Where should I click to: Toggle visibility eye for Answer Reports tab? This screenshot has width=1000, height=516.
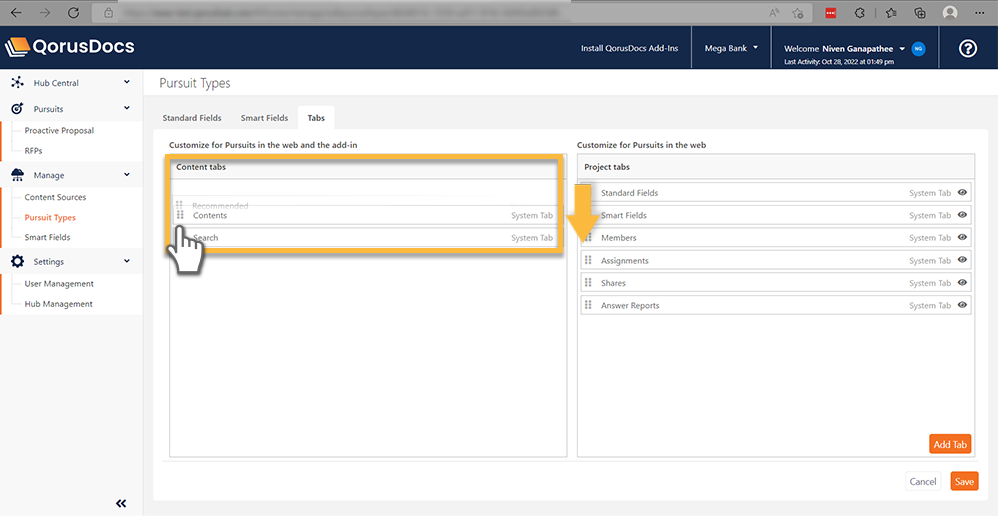coord(962,306)
